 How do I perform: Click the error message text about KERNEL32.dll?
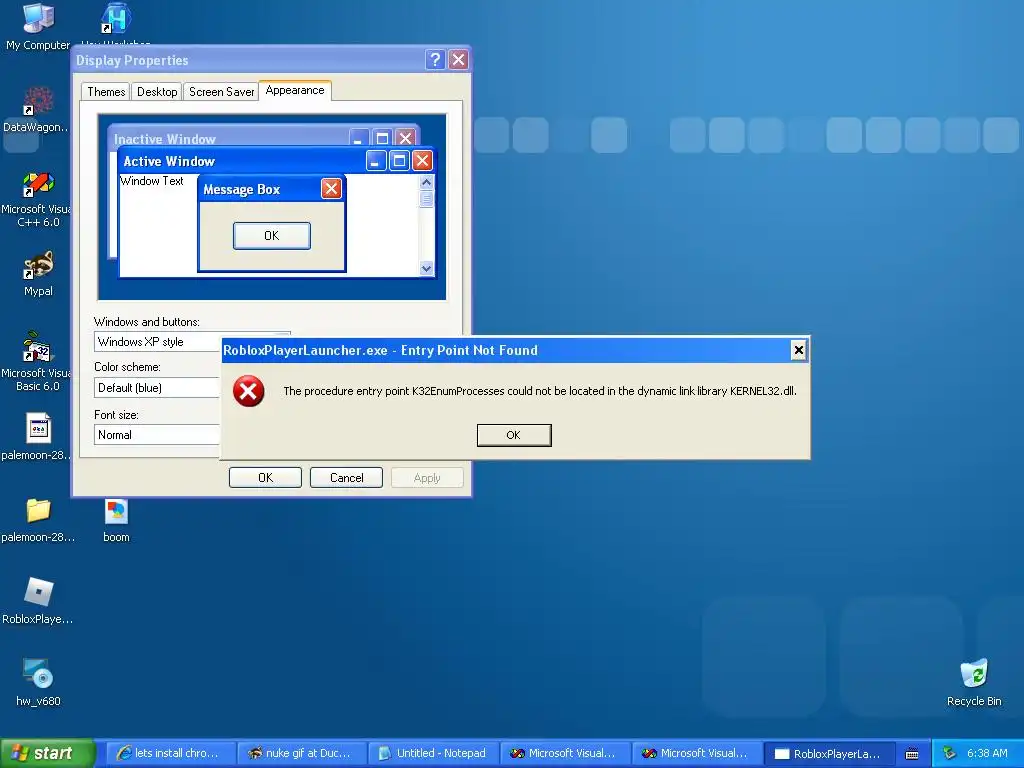539,391
